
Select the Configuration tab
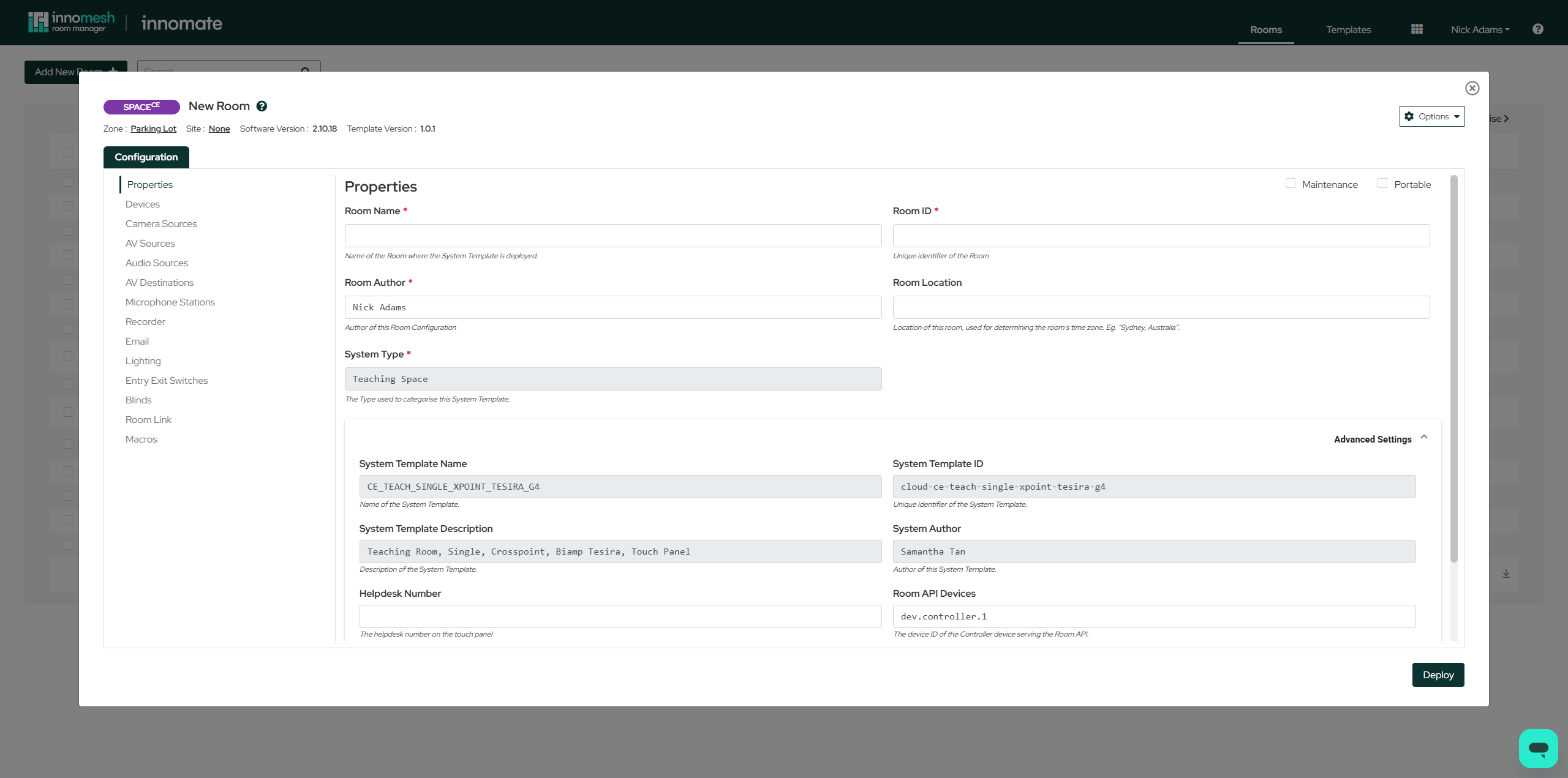(146, 157)
